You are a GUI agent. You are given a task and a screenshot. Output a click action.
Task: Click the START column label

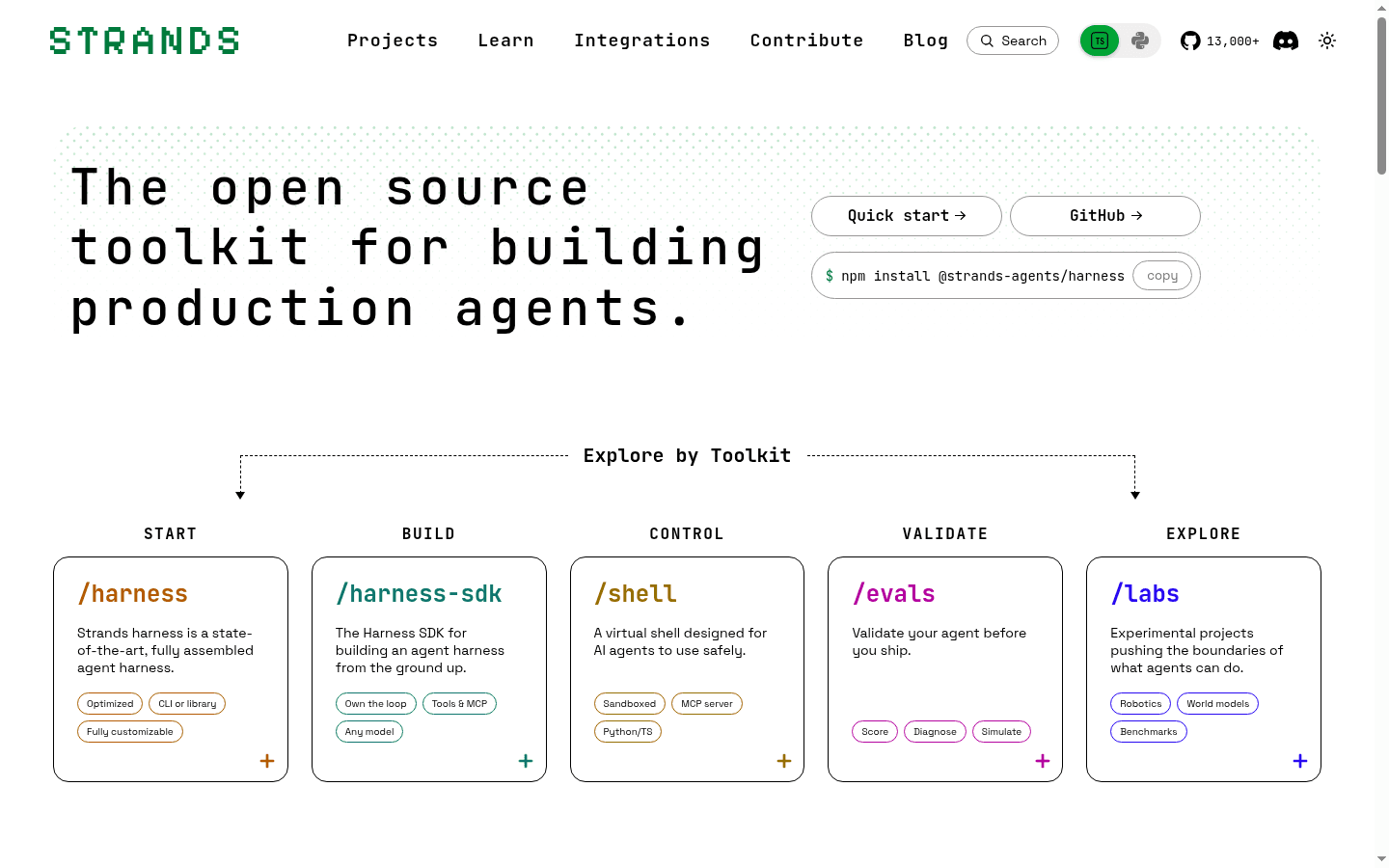click(x=171, y=534)
